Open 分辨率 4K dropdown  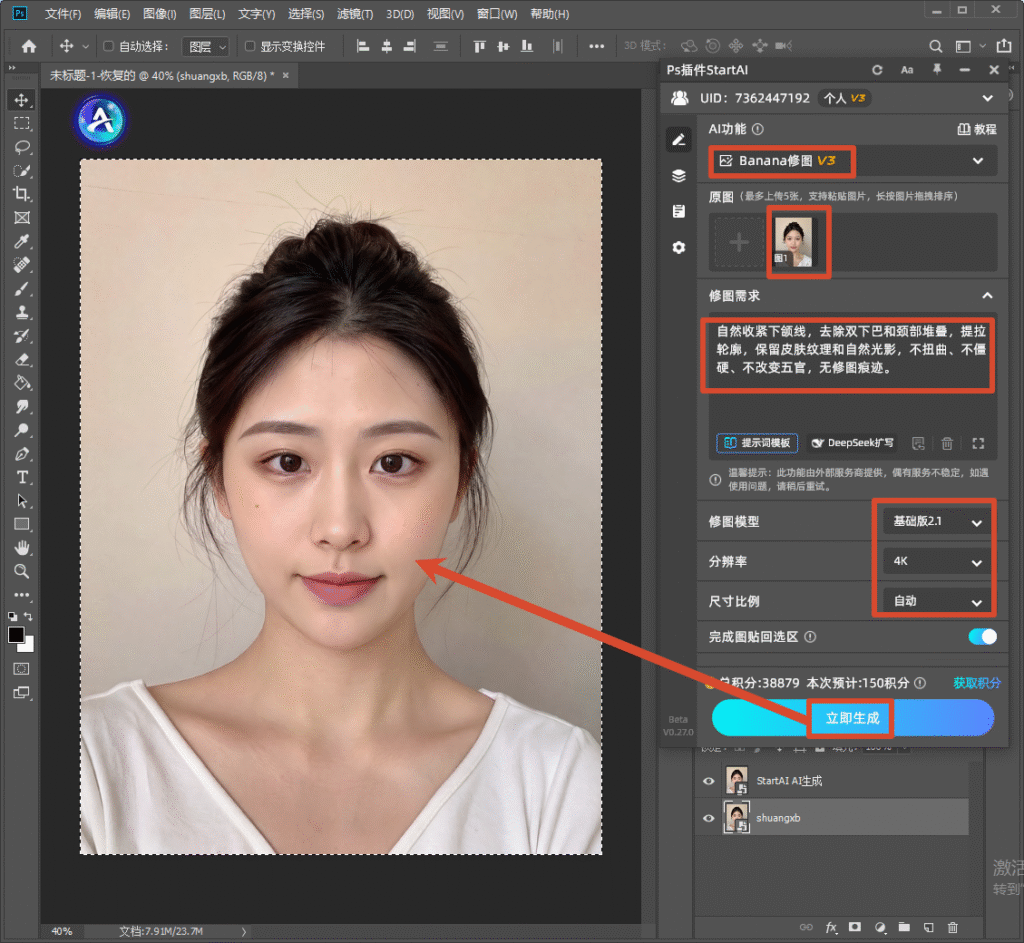click(937, 561)
